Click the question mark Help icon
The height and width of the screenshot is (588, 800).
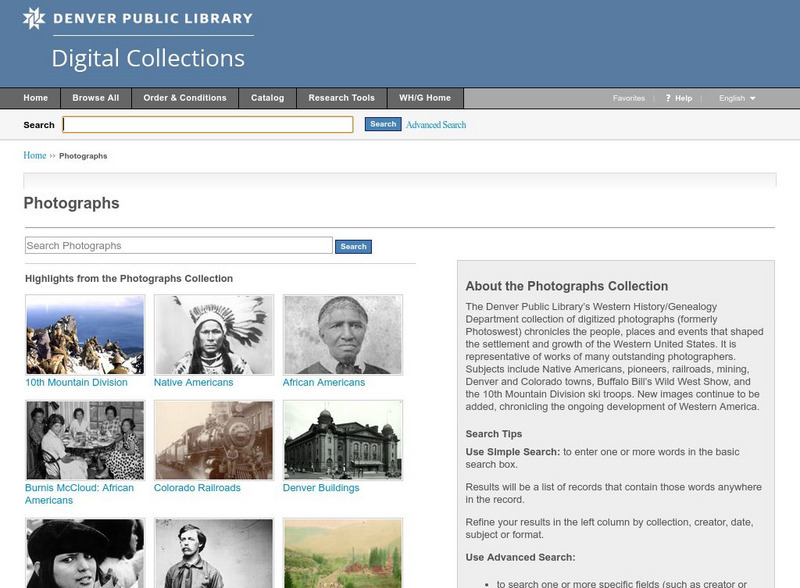pos(668,98)
